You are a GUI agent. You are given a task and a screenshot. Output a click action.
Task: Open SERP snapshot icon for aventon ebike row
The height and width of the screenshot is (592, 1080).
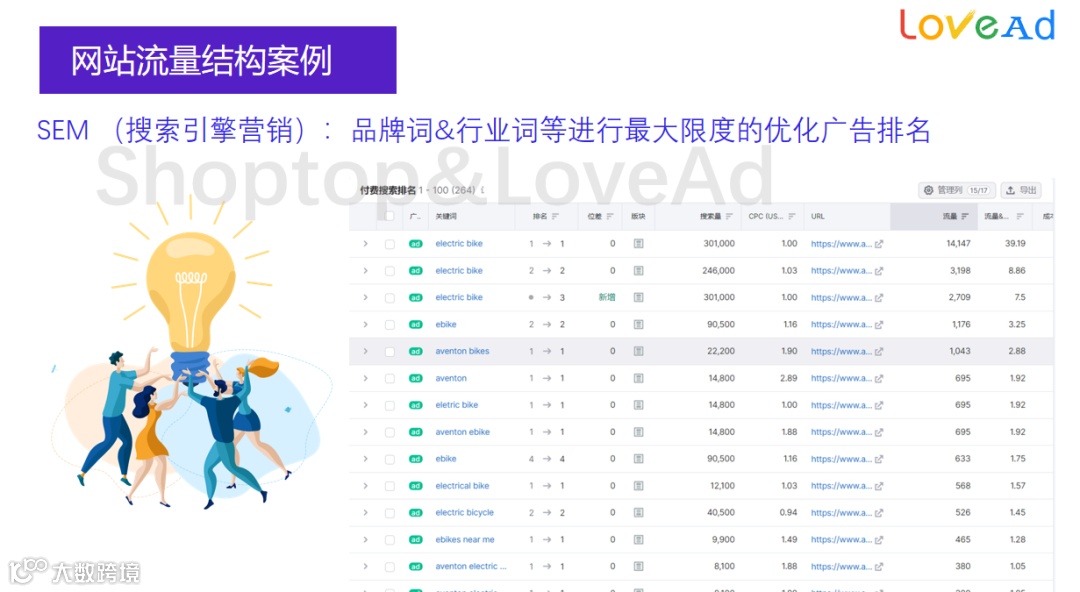[x=638, y=432]
